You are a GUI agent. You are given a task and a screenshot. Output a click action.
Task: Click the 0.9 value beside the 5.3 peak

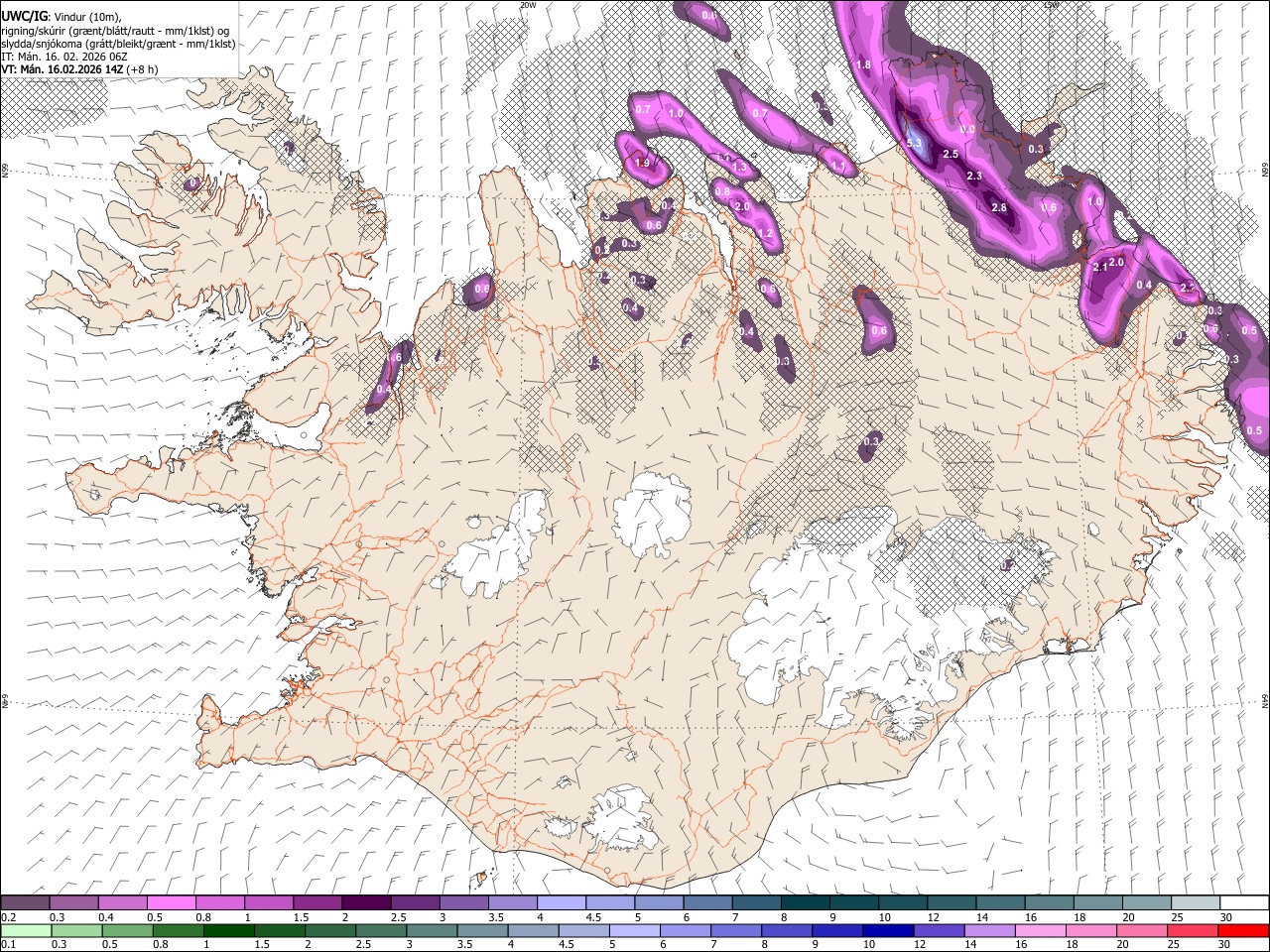(x=967, y=130)
